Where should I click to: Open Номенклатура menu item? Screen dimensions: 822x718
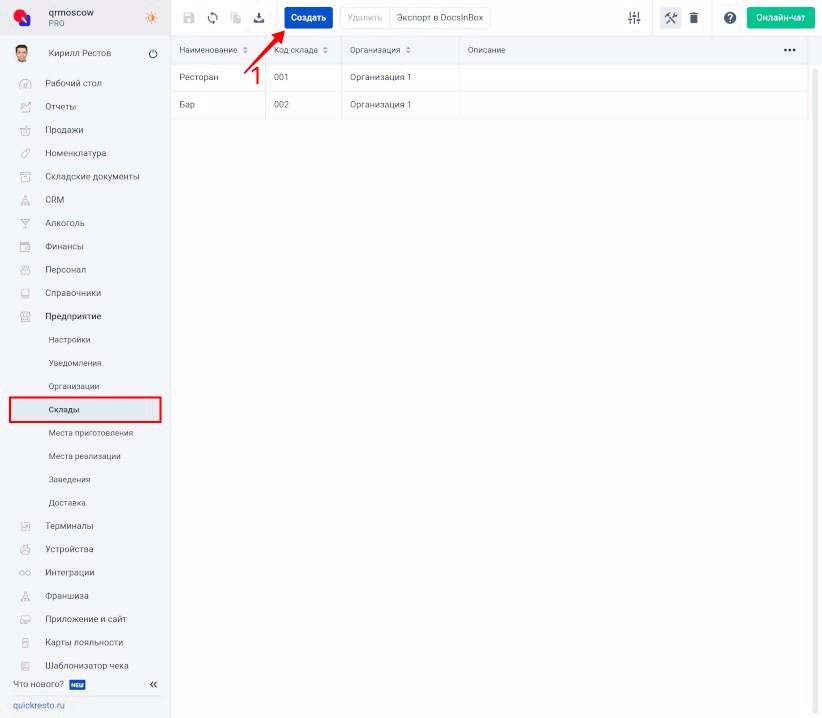(75, 154)
